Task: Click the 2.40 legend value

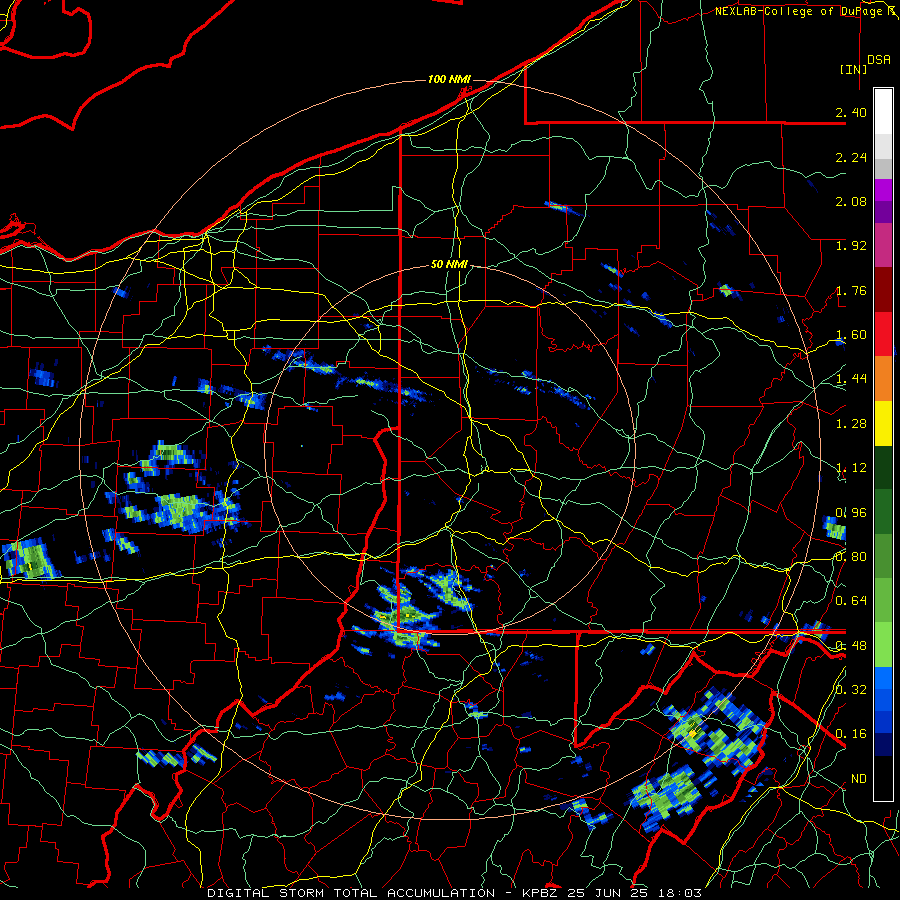Action: coord(851,112)
